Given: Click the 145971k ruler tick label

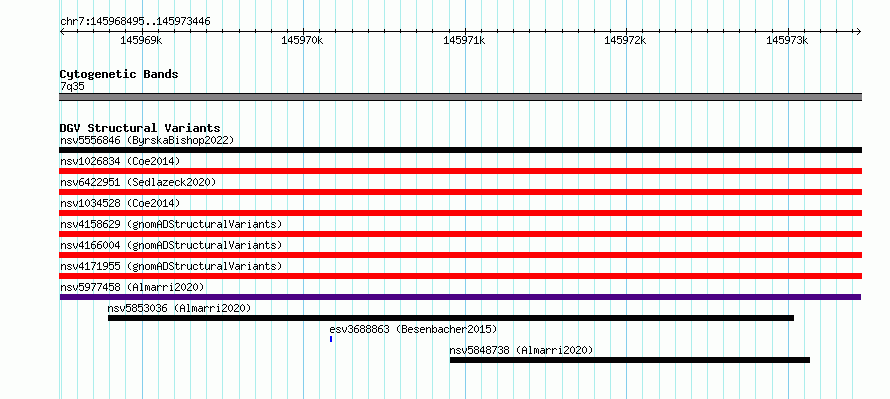Looking at the screenshot, I should [464, 40].
